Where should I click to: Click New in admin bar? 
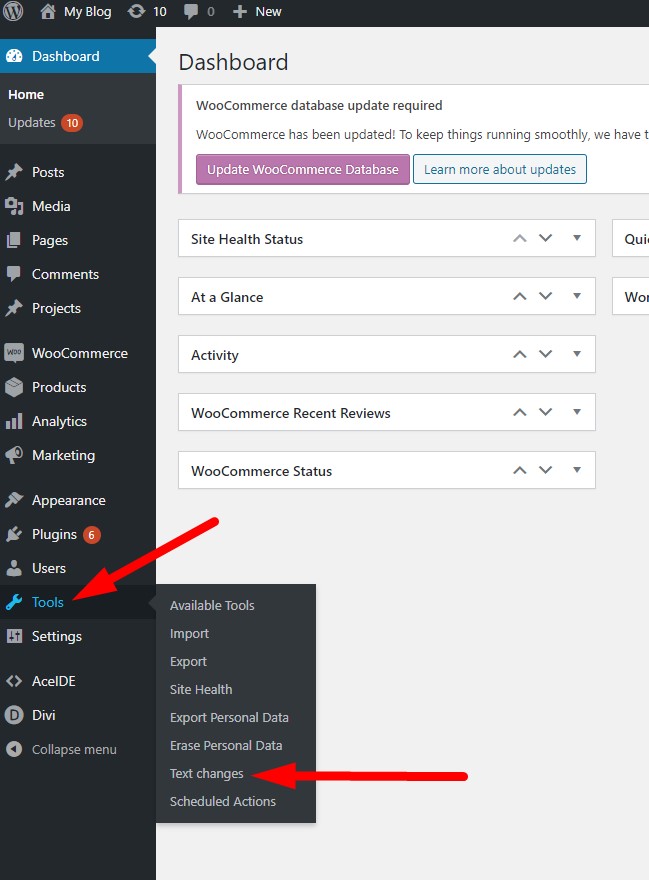[x=268, y=12]
